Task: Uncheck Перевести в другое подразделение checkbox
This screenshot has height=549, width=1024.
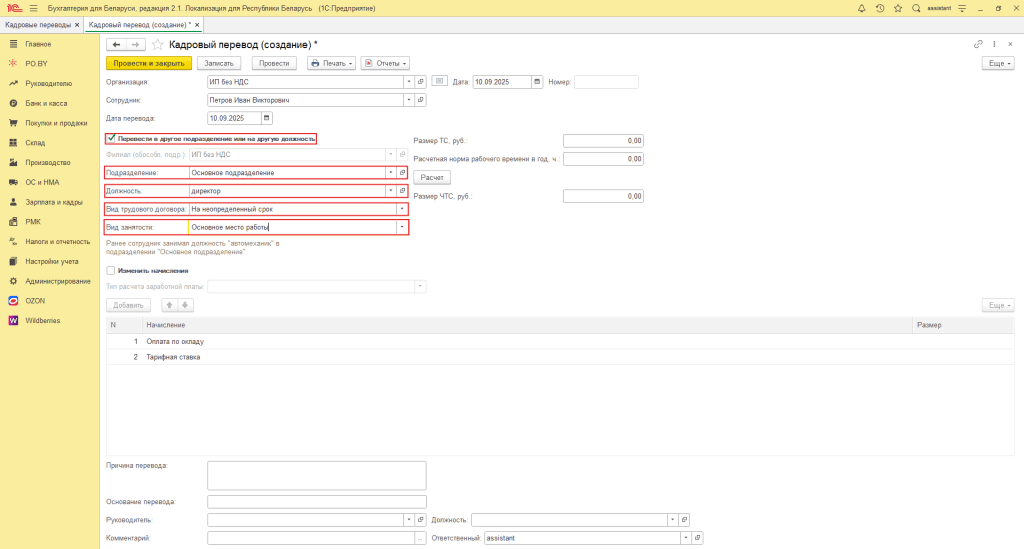Action: pos(111,138)
